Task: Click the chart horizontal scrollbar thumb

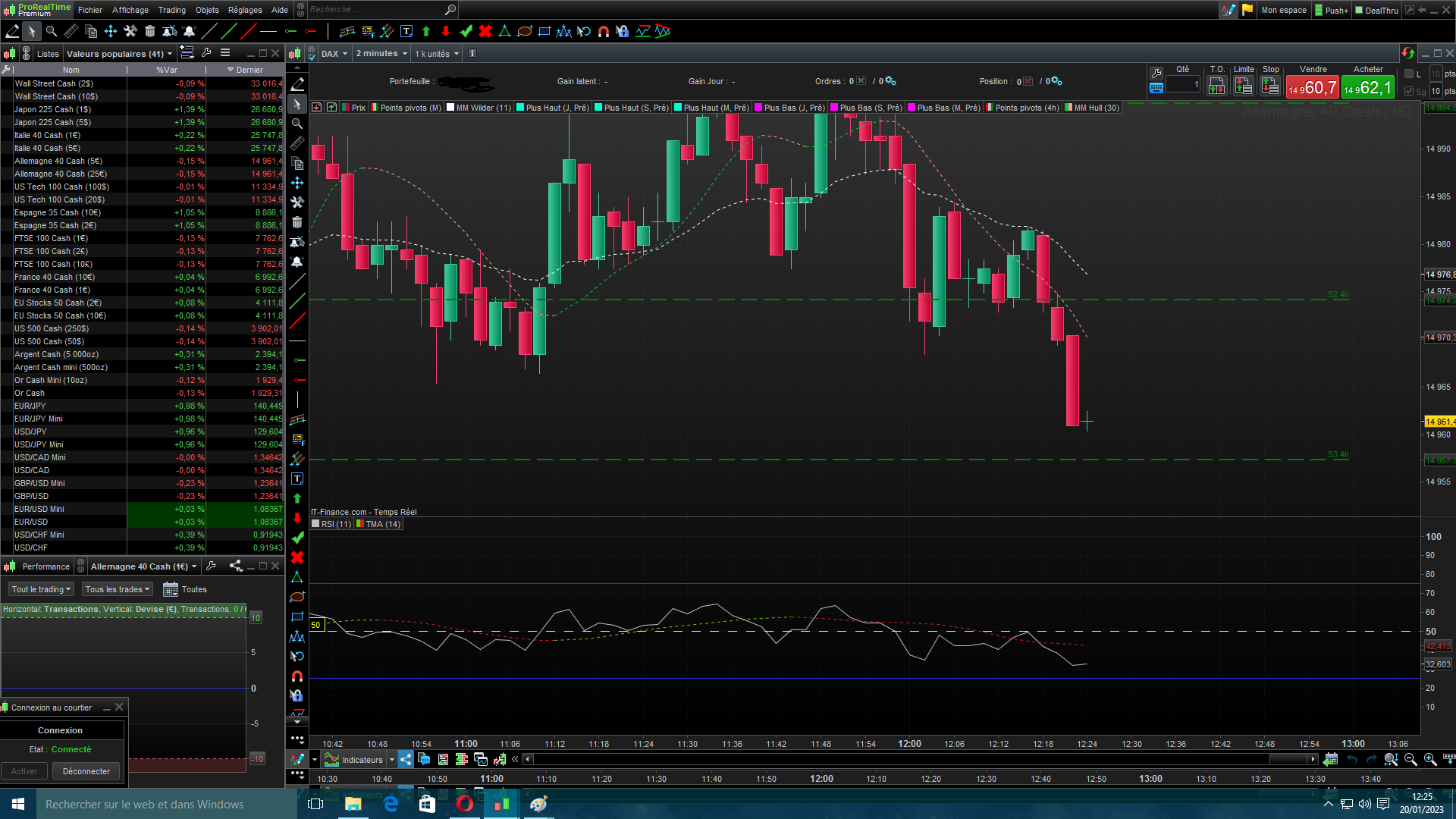Action: coord(1288,759)
